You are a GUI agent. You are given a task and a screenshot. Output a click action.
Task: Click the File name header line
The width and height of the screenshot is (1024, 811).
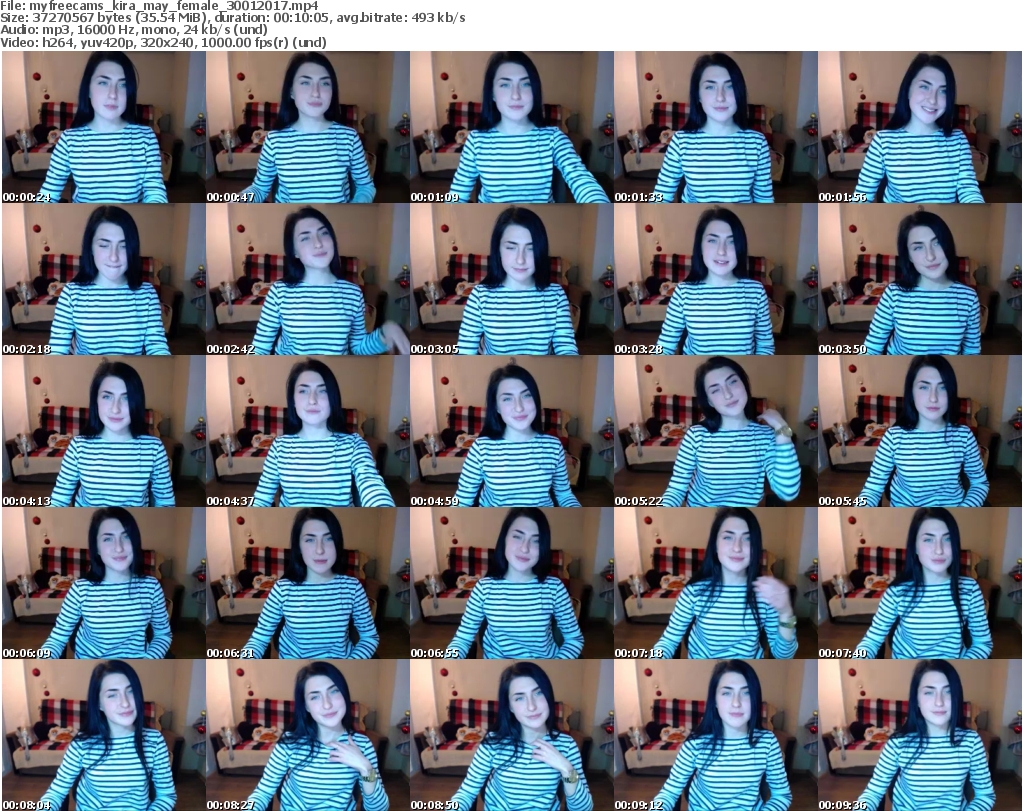coord(159,6)
